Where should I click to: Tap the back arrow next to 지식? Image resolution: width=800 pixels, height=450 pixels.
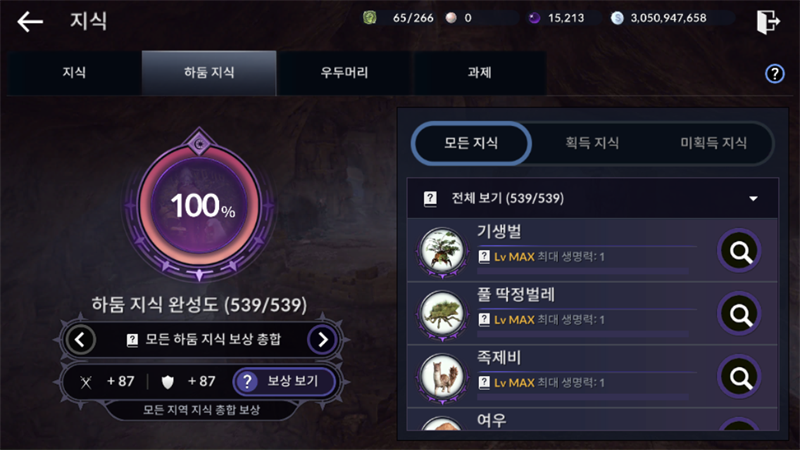pyautogui.click(x=30, y=21)
